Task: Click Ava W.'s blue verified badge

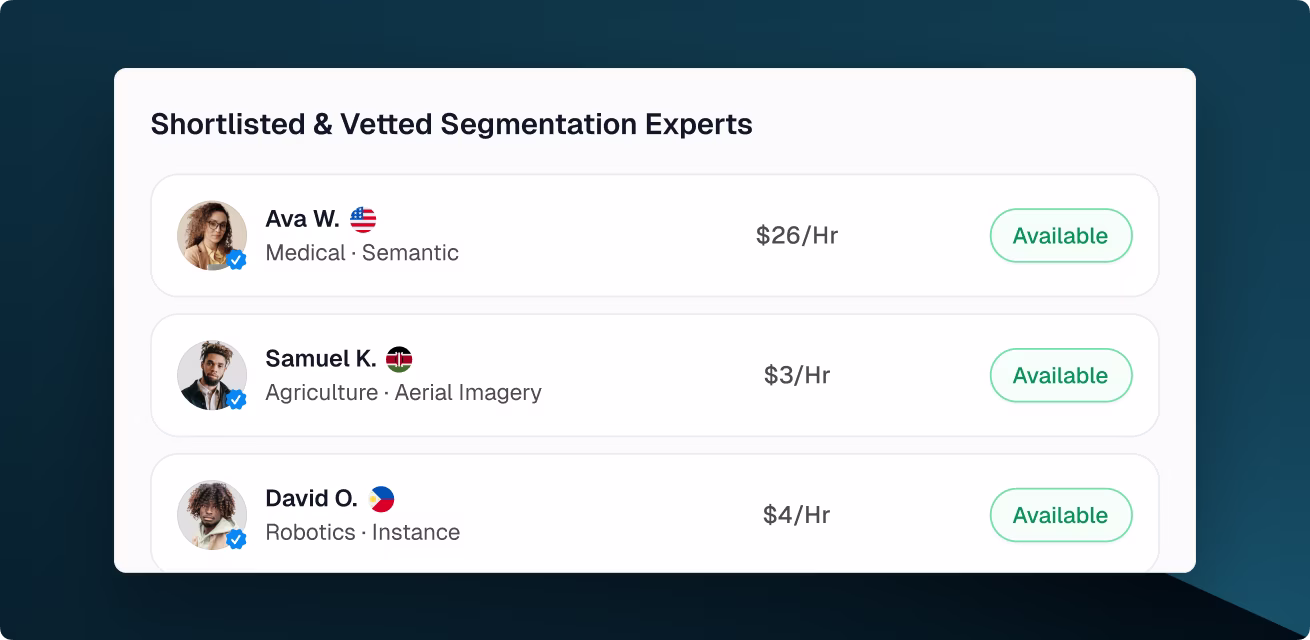Action: coord(237,261)
